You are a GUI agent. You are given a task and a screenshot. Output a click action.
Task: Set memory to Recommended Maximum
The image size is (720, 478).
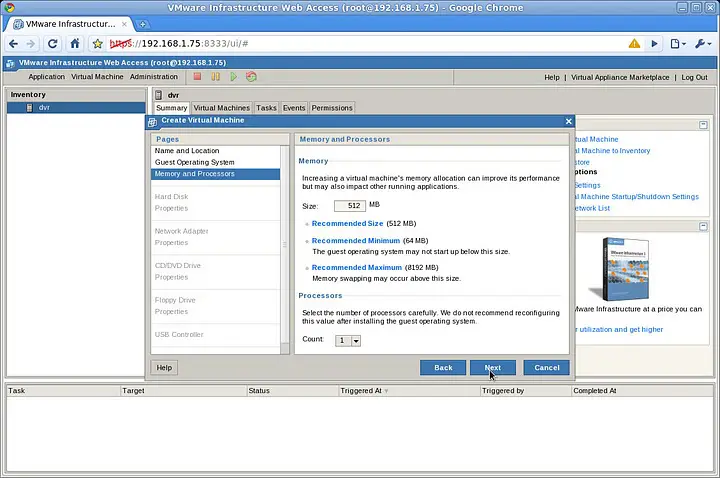pyautogui.click(x=357, y=267)
